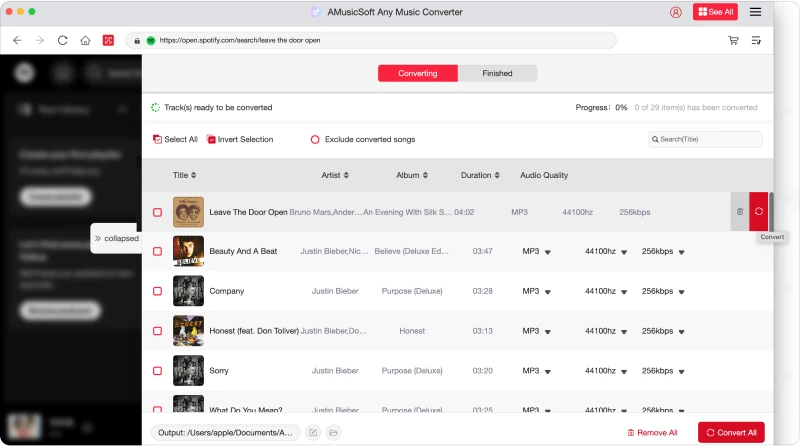Screen dimensions: 800x446
Task: Open the user account icon
Action: pos(676,12)
